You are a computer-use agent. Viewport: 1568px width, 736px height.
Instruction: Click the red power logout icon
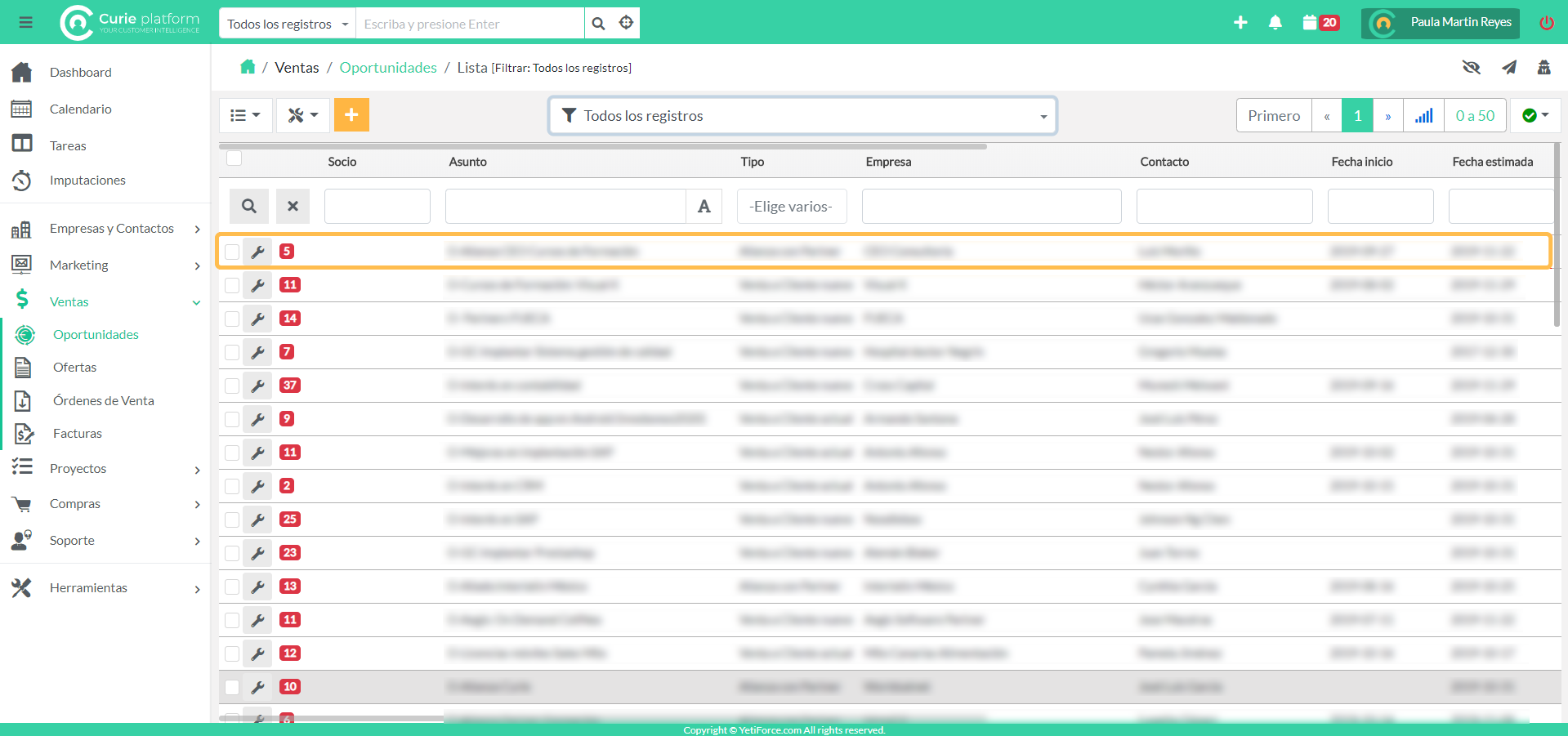tap(1546, 23)
